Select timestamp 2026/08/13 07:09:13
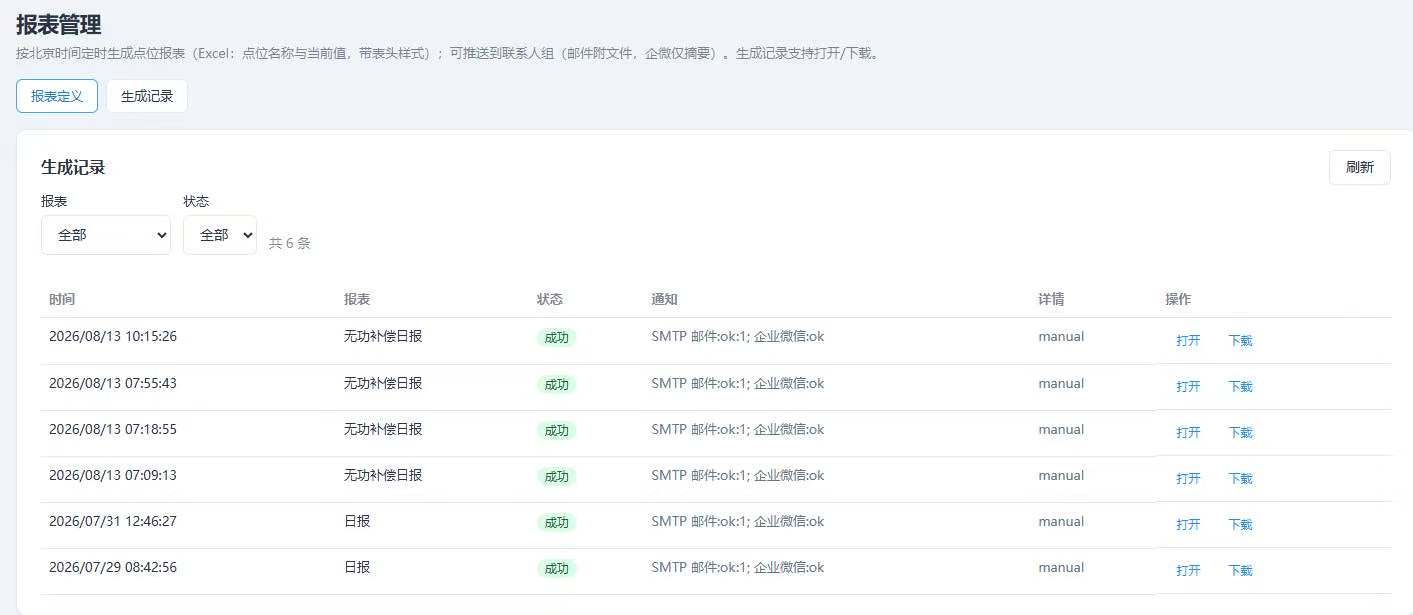 [x=113, y=475]
